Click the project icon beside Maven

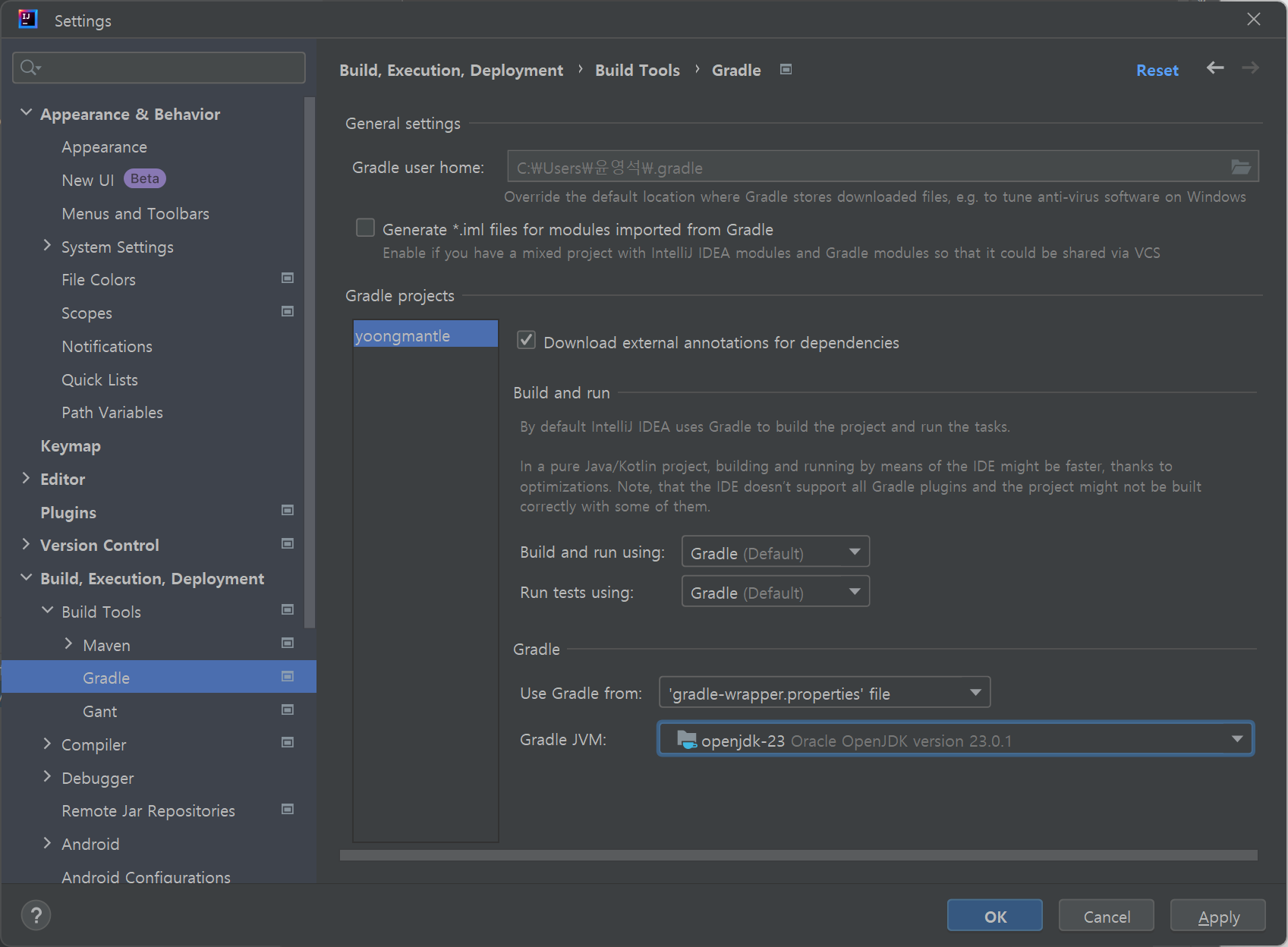(288, 643)
